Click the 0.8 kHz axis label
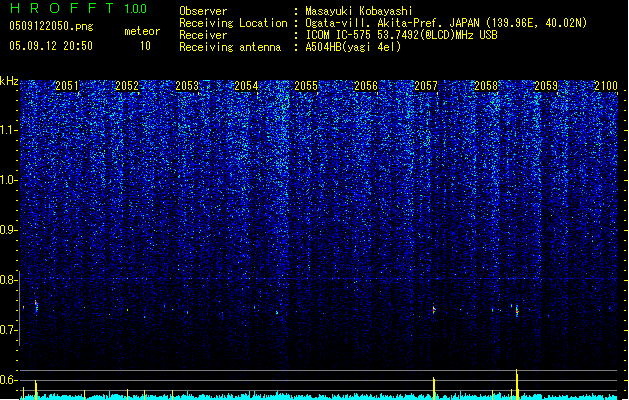This screenshot has width=629, height=400. (x=8, y=280)
